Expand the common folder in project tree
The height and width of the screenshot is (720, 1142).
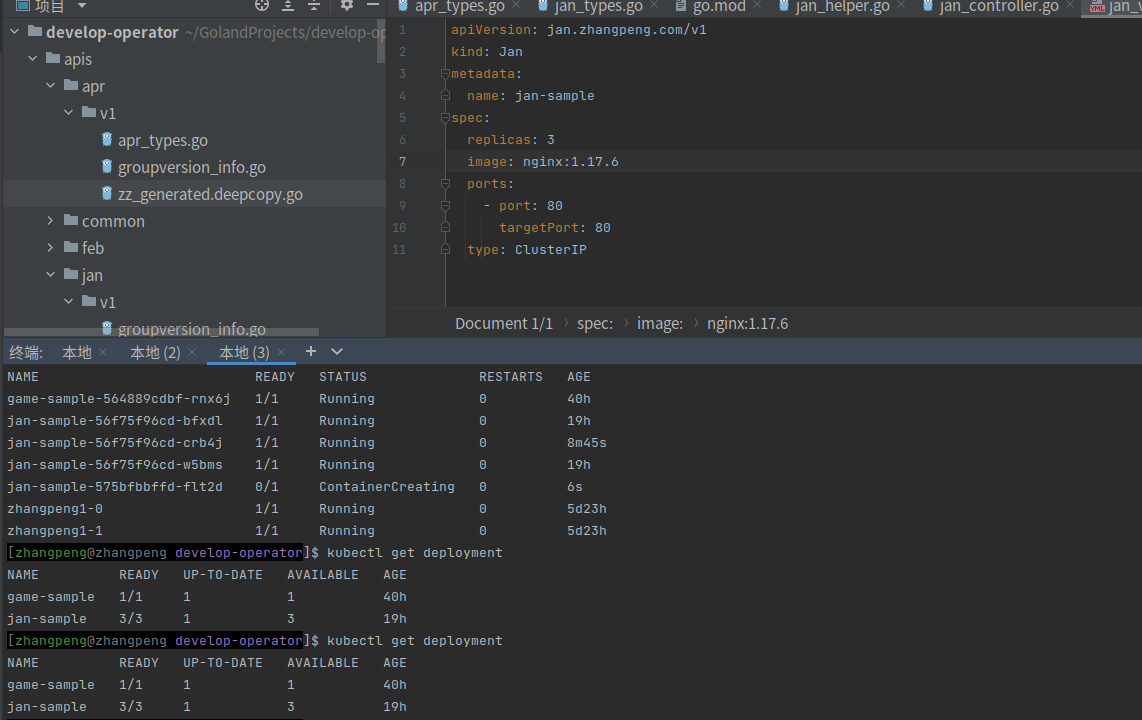[x=51, y=221]
